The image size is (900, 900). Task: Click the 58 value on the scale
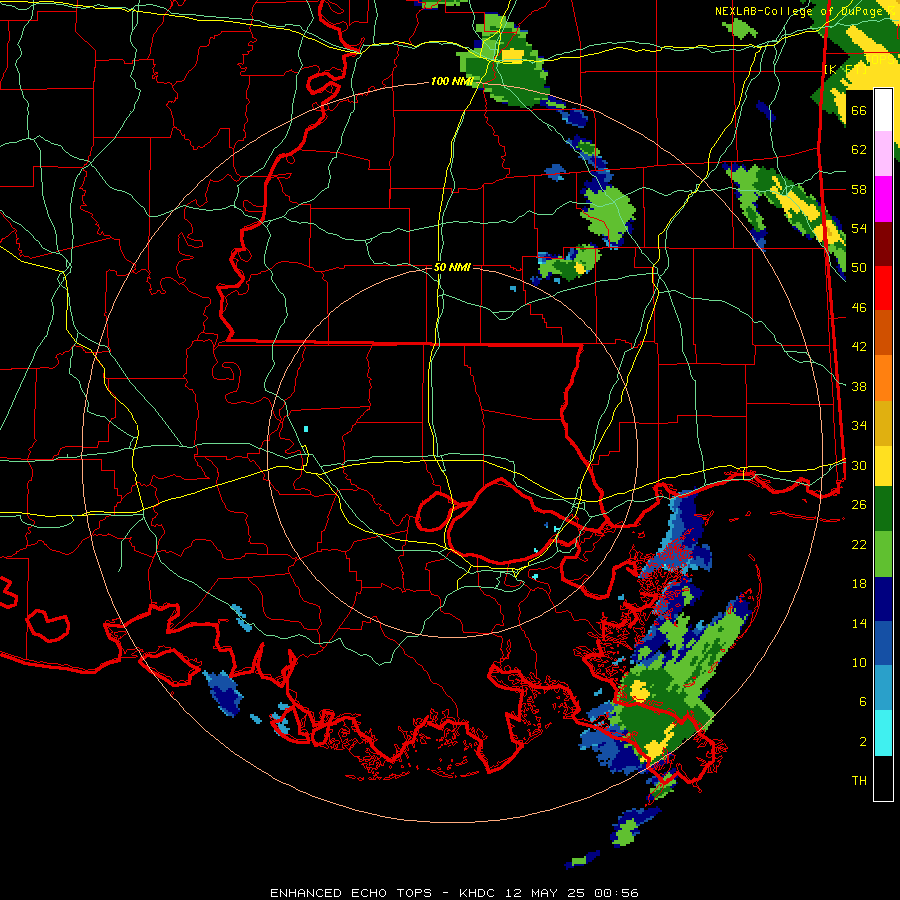click(x=859, y=189)
